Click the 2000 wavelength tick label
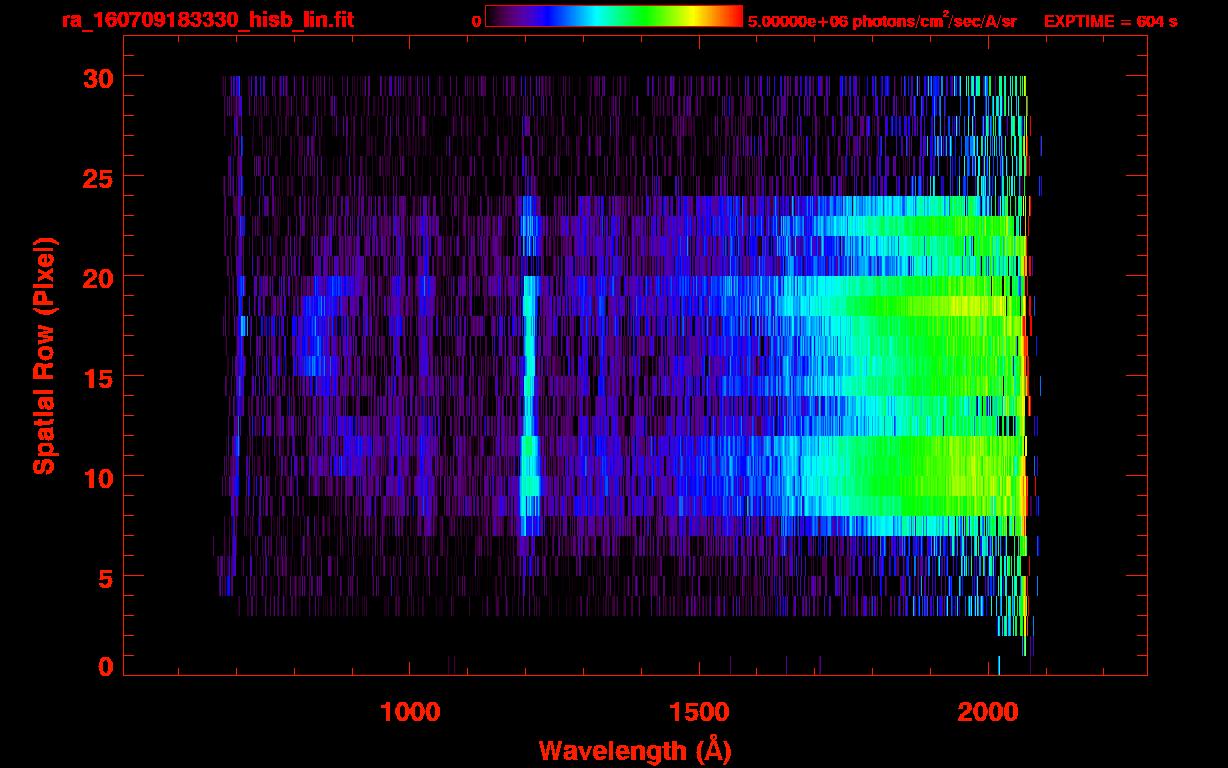 pyautogui.click(x=989, y=713)
